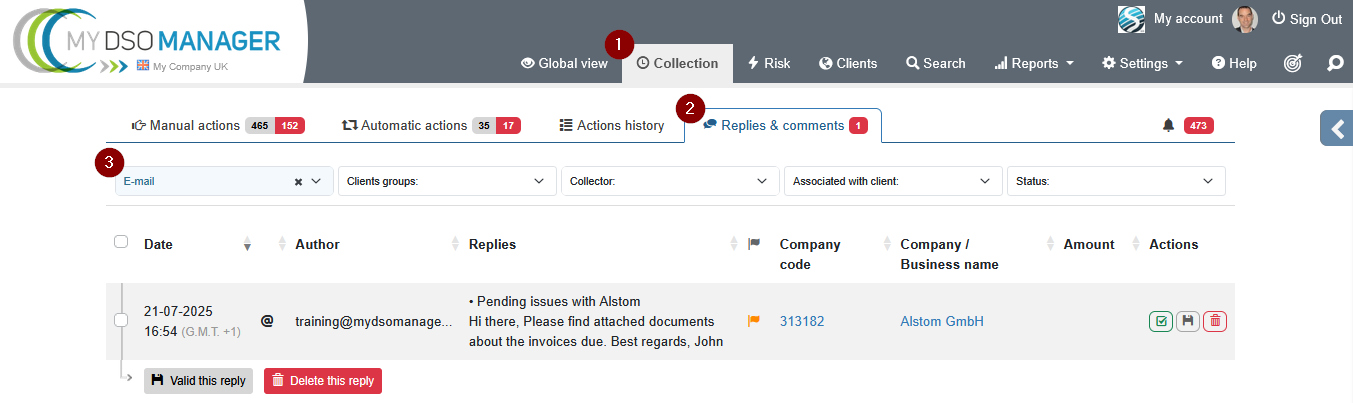Click the orange flag on Alstom reply
This screenshot has height=403, width=1353.
tap(754, 321)
